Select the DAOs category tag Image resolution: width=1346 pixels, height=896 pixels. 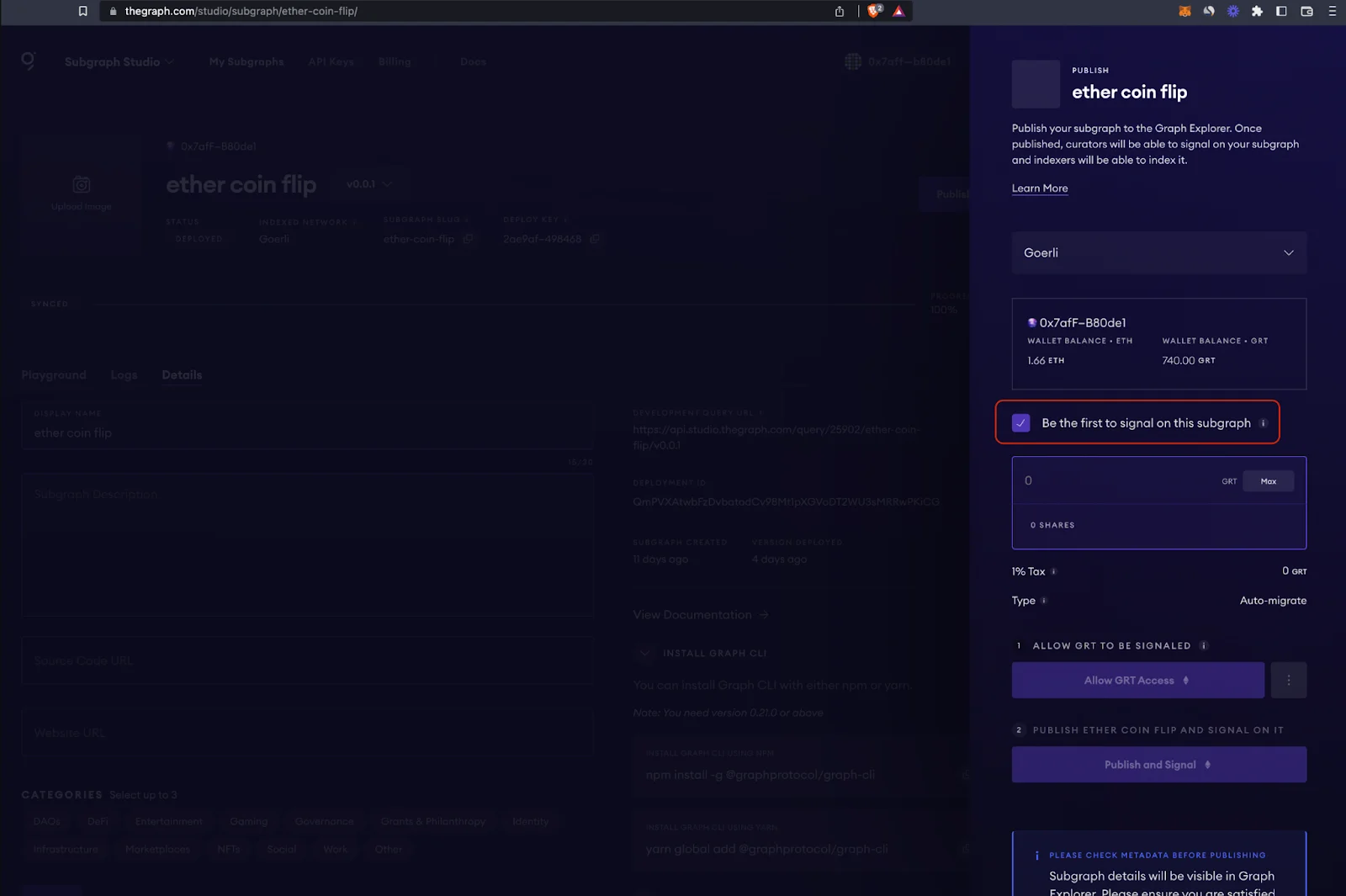click(x=46, y=821)
